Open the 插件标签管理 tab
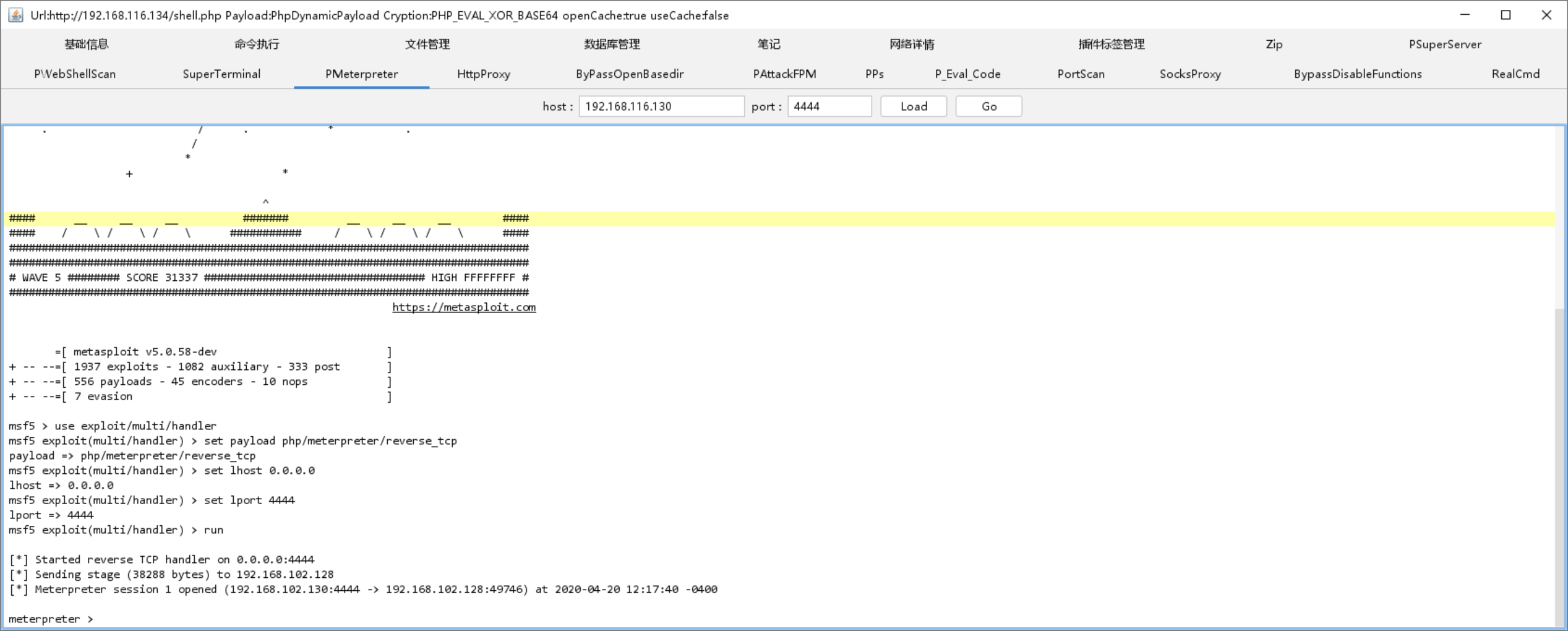 1112,44
